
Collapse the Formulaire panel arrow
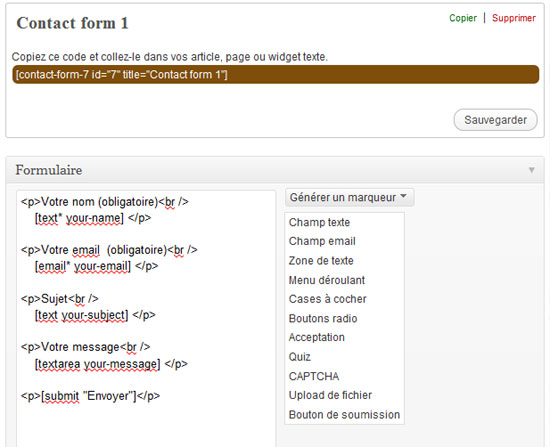point(532,170)
